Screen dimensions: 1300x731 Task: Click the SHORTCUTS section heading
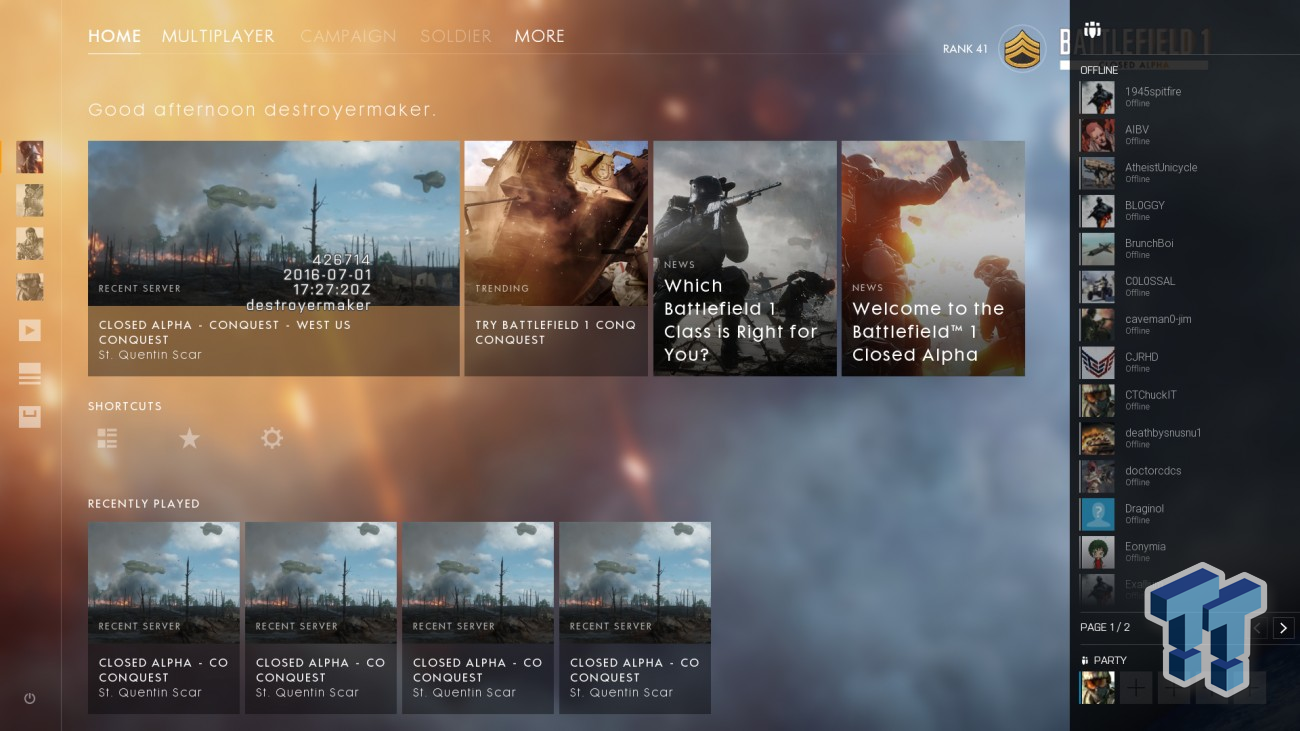pyautogui.click(x=125, y=406)
